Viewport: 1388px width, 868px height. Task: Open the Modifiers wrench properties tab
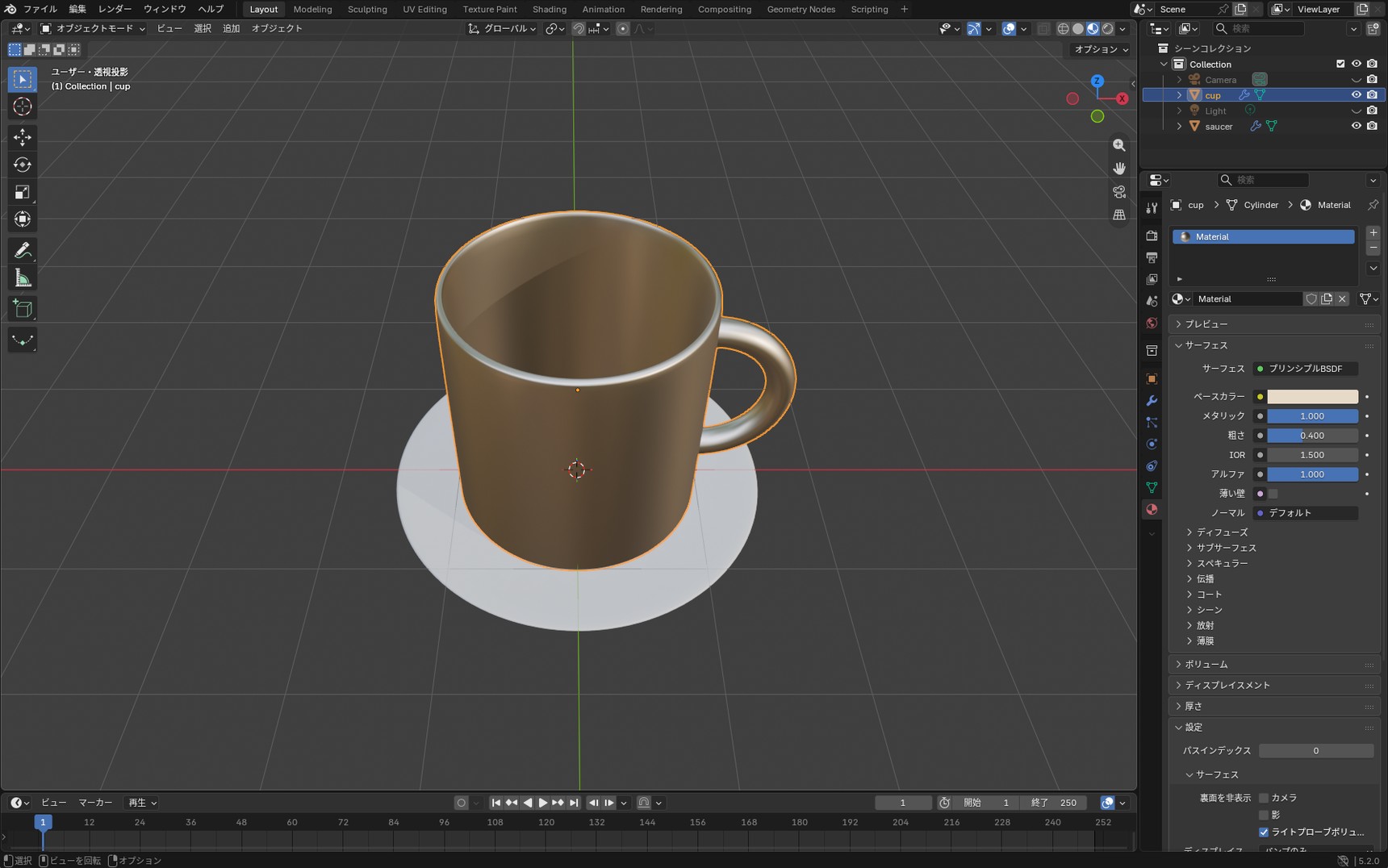pyautogui.click(x=1152, y=401)
